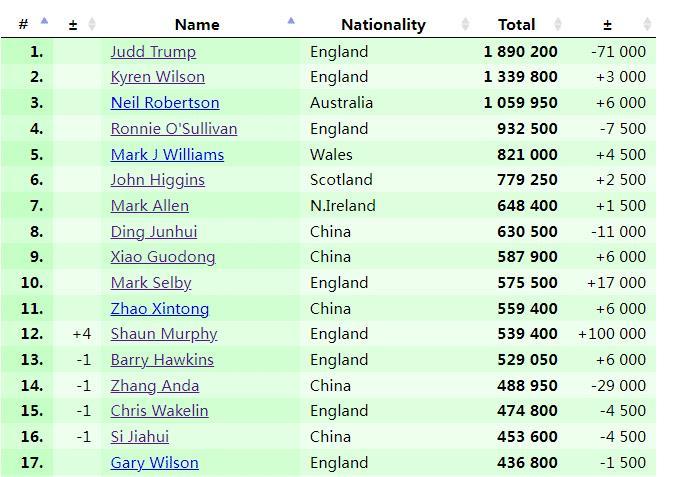Sort Name column using arrow icon

pyautogui.click(x=291, y=23)
